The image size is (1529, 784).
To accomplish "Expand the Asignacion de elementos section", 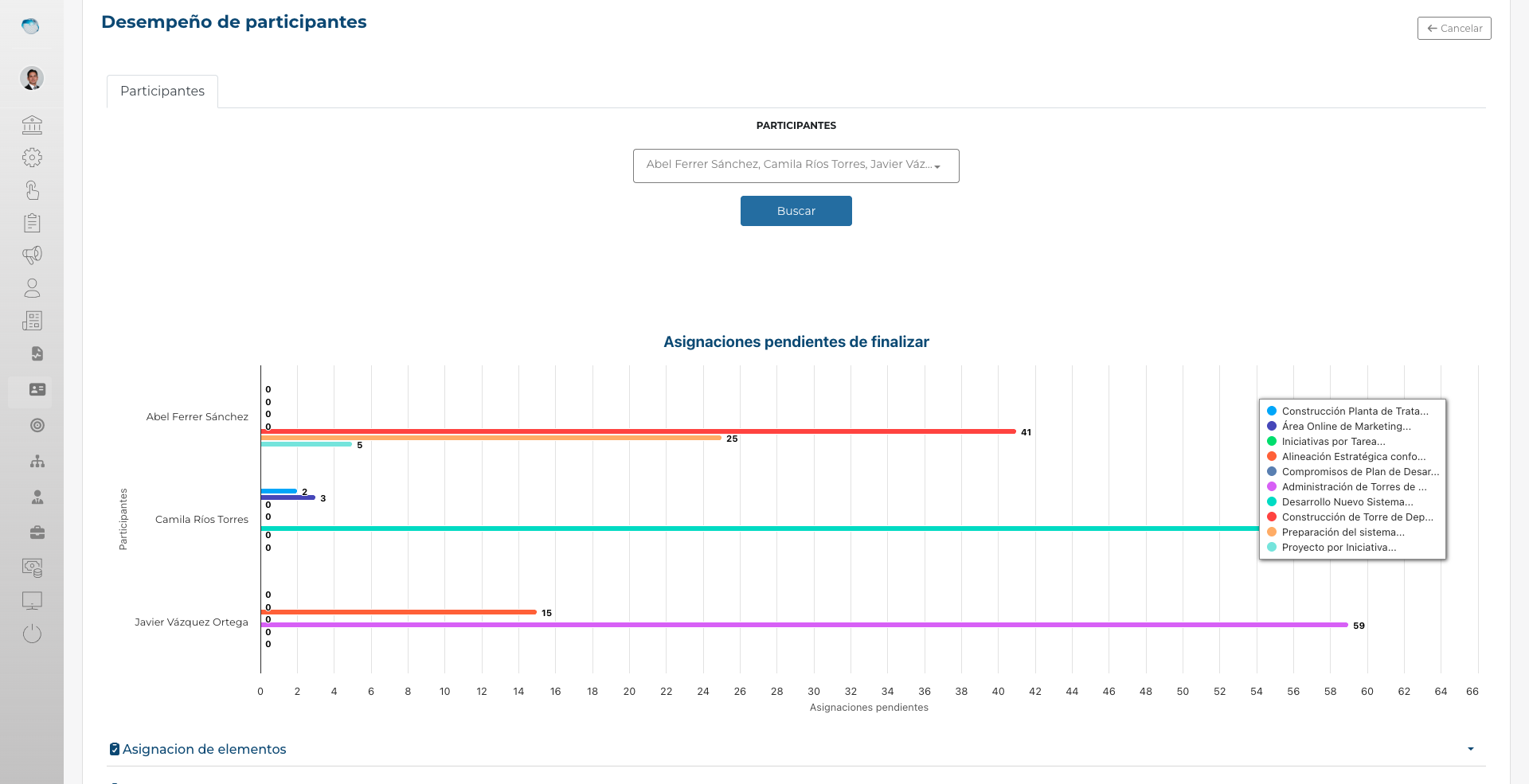I will coord(205,749).
